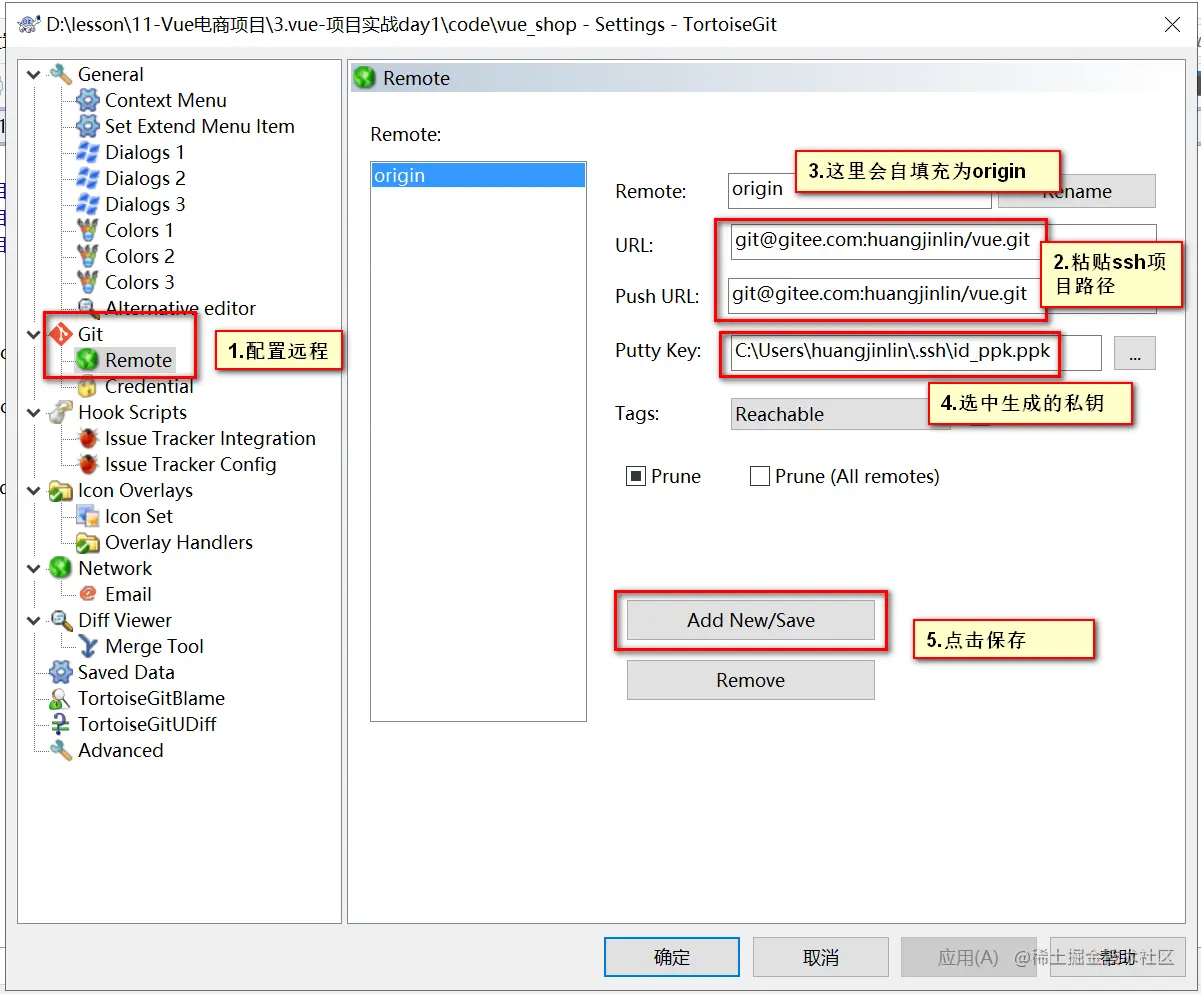Collapse the Git tree node
Viewport: 1201px width, 994px height.
pos(34,334)
